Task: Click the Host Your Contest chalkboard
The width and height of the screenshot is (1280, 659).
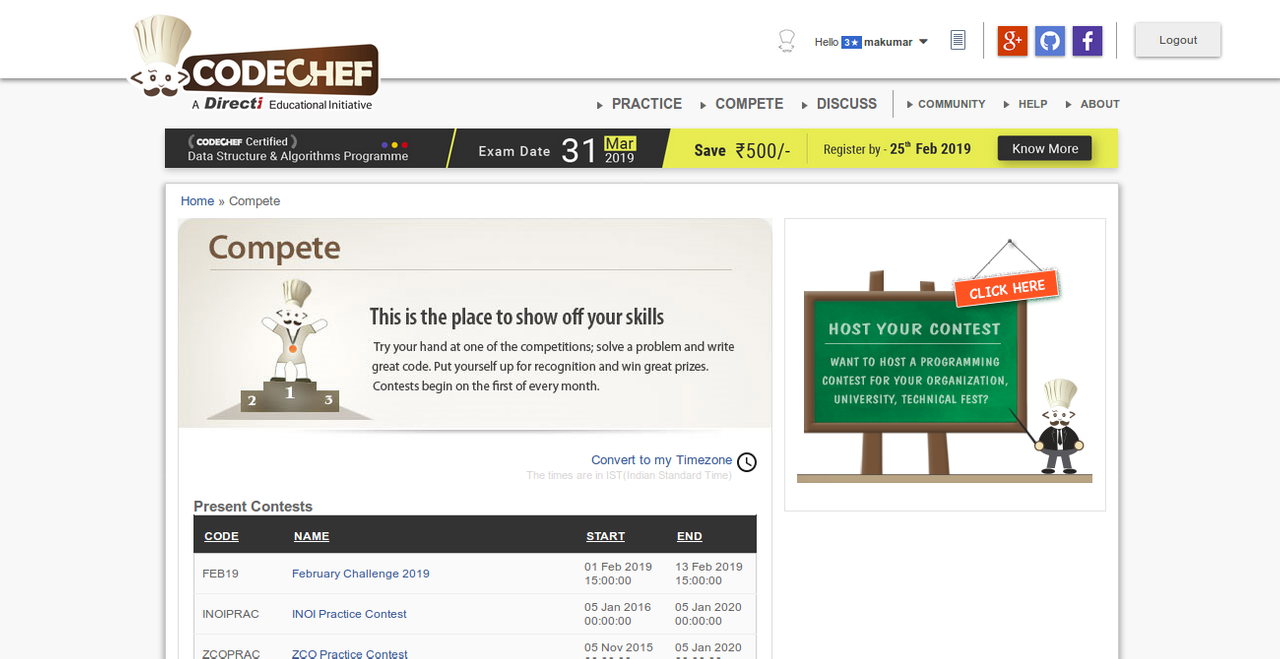Action: click(x=914, y=361)
